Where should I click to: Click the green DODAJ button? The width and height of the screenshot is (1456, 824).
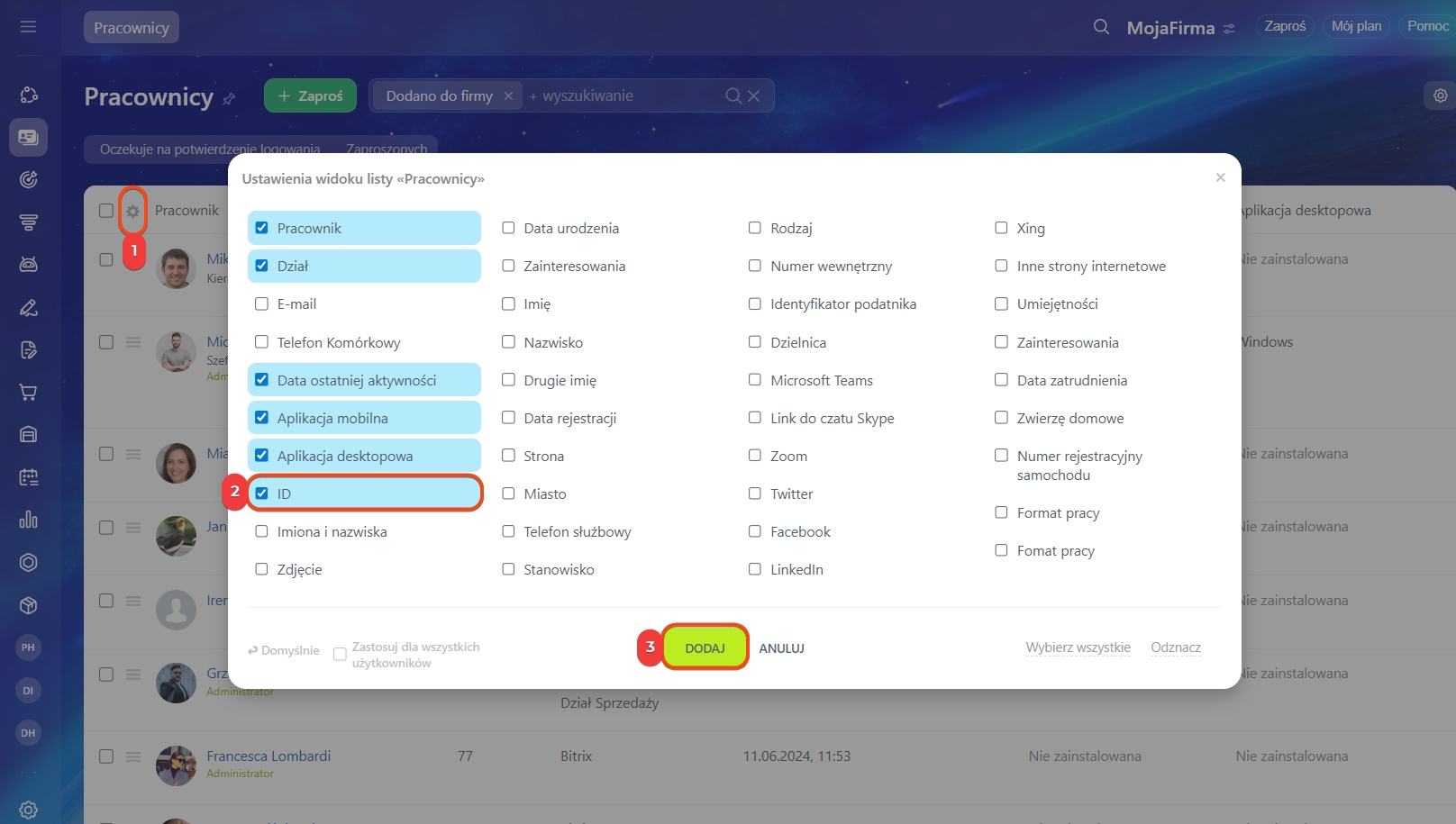(705, 647)
